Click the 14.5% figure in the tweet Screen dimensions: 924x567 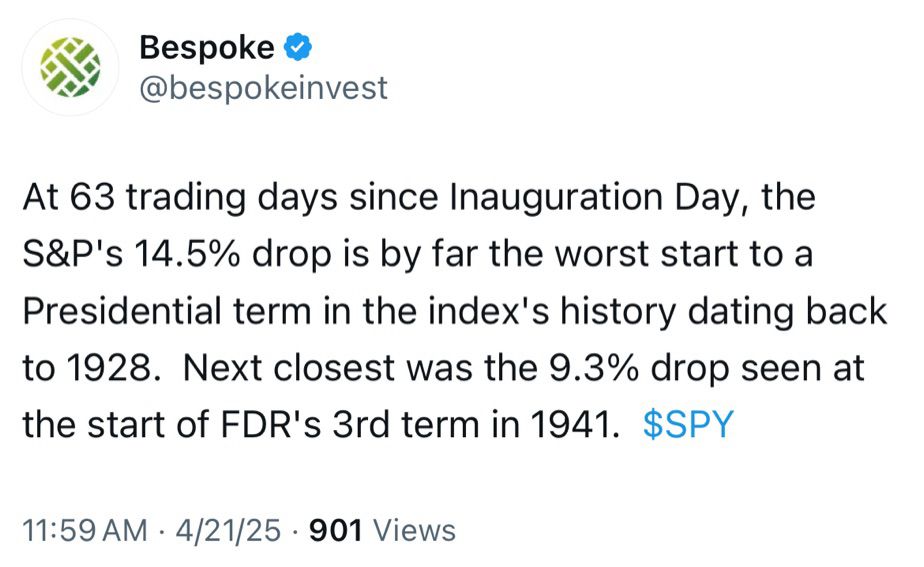(186, 255)
